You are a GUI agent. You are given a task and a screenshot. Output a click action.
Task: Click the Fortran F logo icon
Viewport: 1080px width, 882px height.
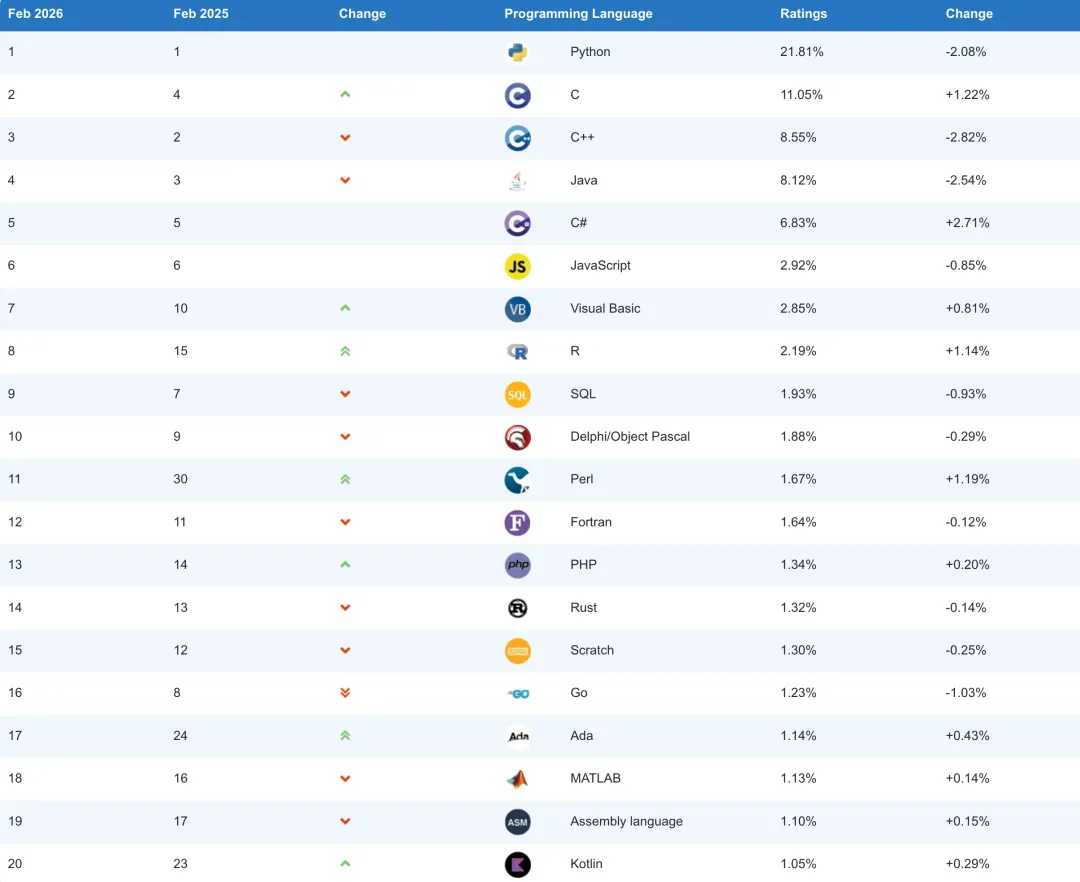pos(517,523)
